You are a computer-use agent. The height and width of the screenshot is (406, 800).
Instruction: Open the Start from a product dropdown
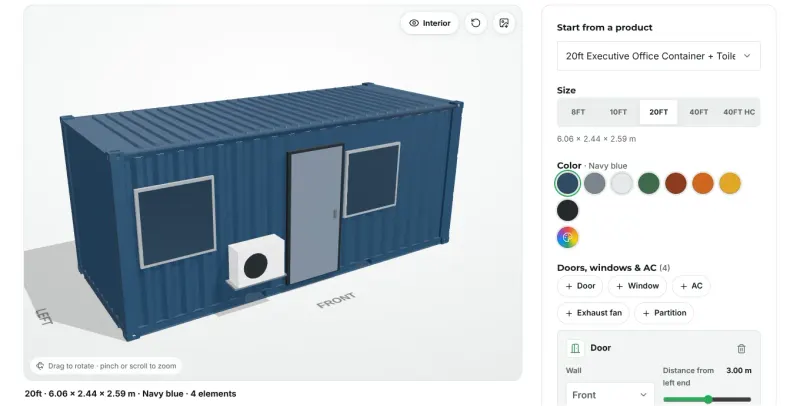(658, 56)
